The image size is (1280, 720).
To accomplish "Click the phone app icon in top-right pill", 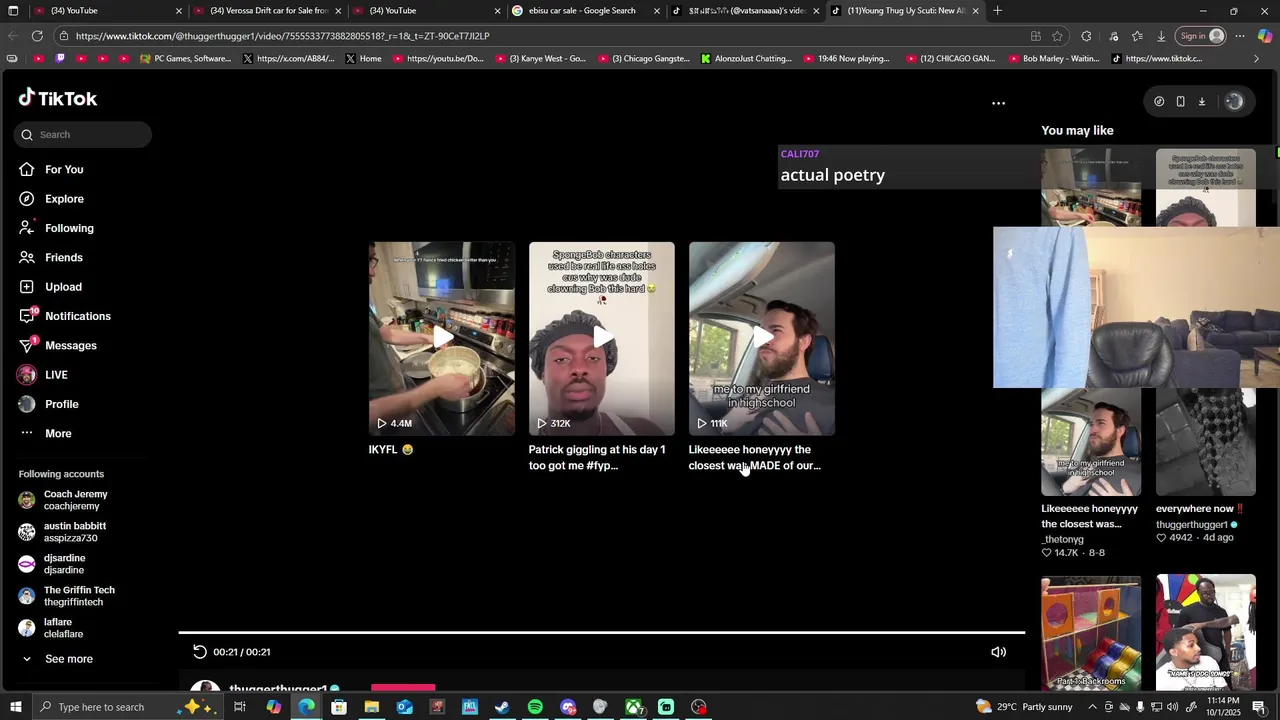I will [x=1180, y=101].
